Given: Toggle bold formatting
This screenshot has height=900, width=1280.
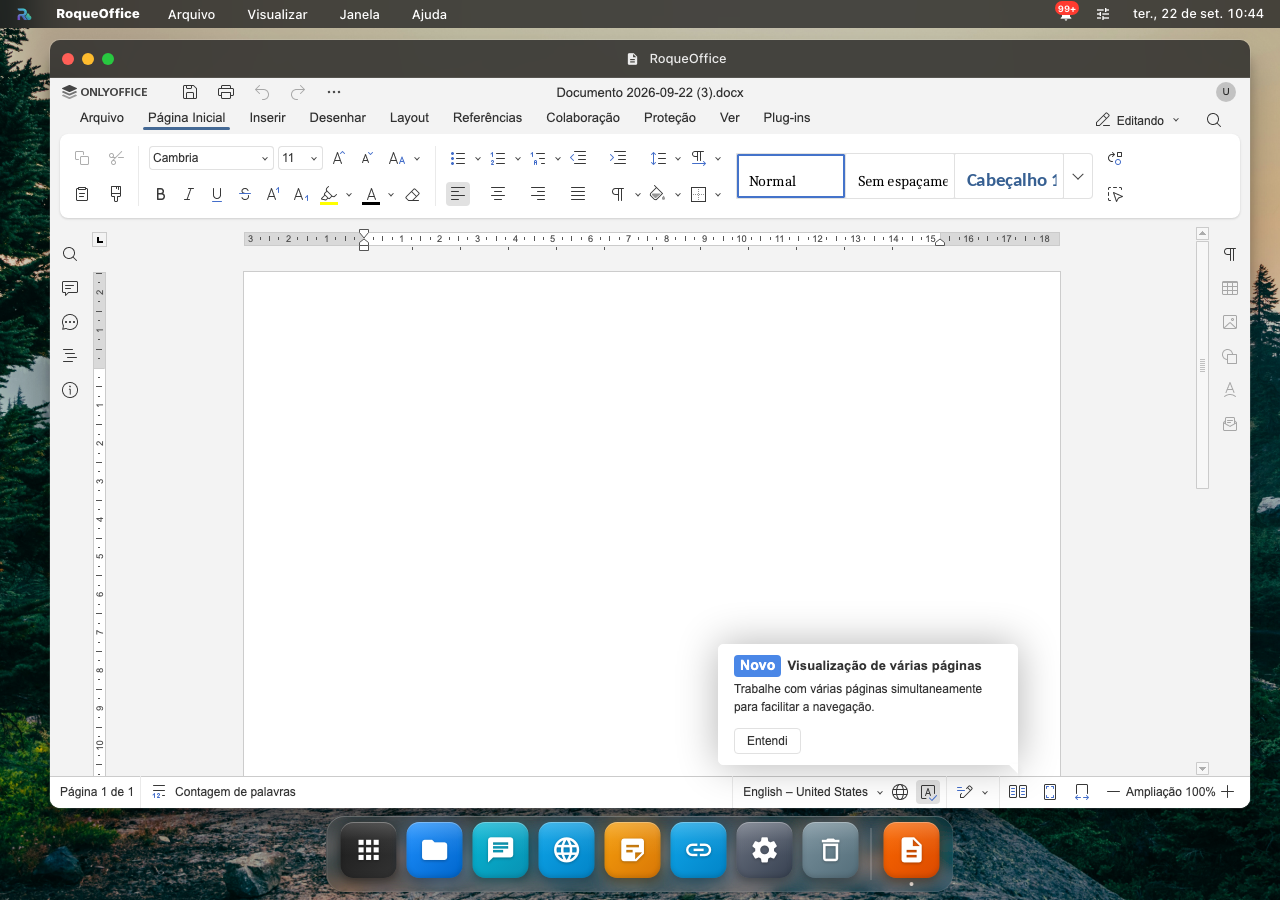Looking at the screenshot, I should point(160,195).
